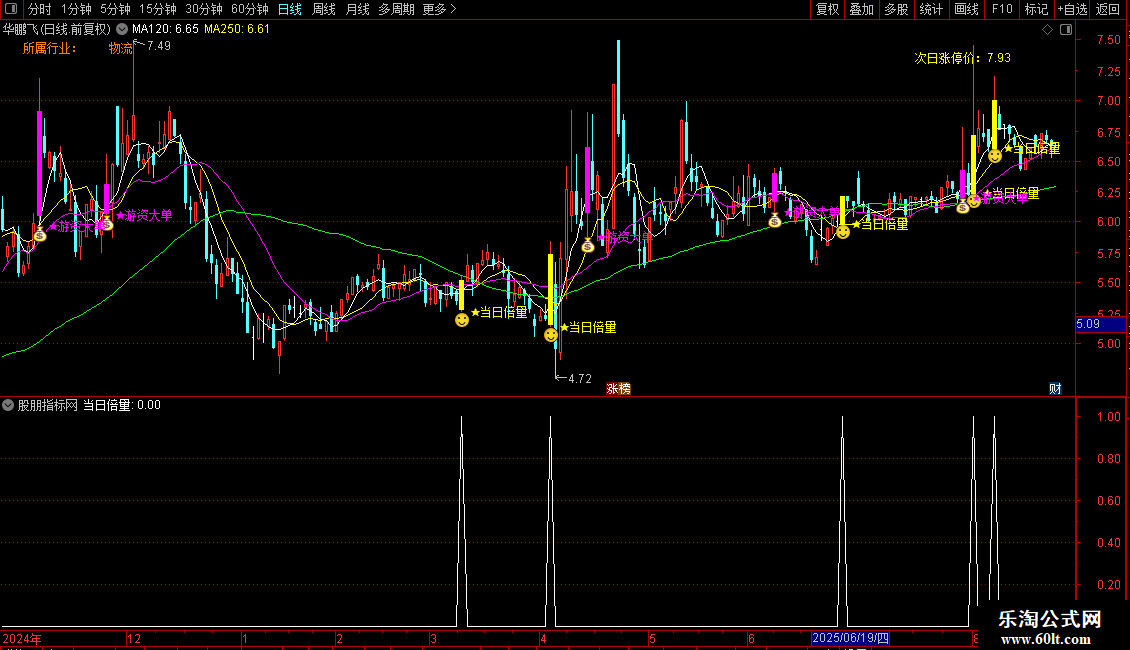
Task: Select the 60分钟 period
Action: click(250, 9)
